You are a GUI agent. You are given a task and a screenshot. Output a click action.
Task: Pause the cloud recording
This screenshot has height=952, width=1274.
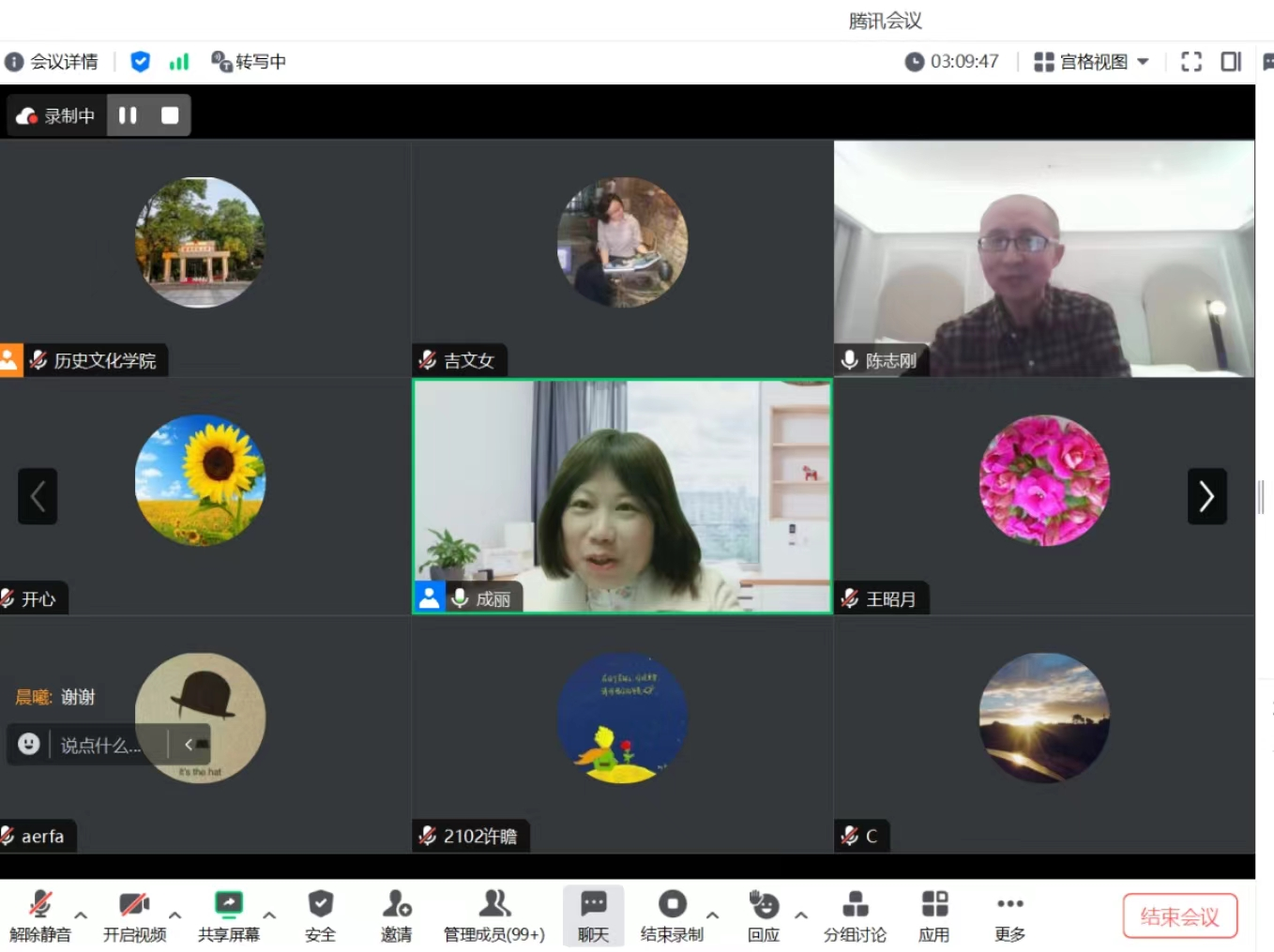pos(128,115)
